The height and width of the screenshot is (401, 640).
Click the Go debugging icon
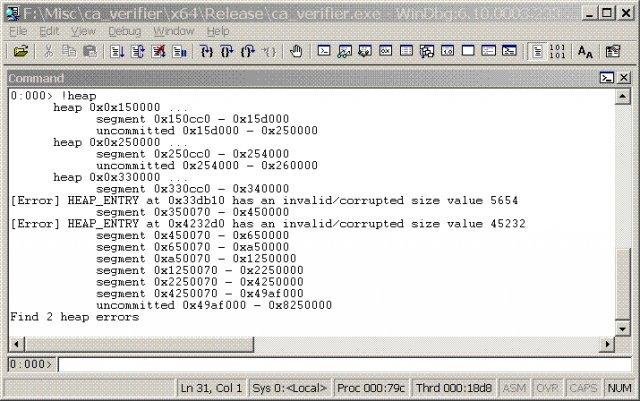(117, 51)
